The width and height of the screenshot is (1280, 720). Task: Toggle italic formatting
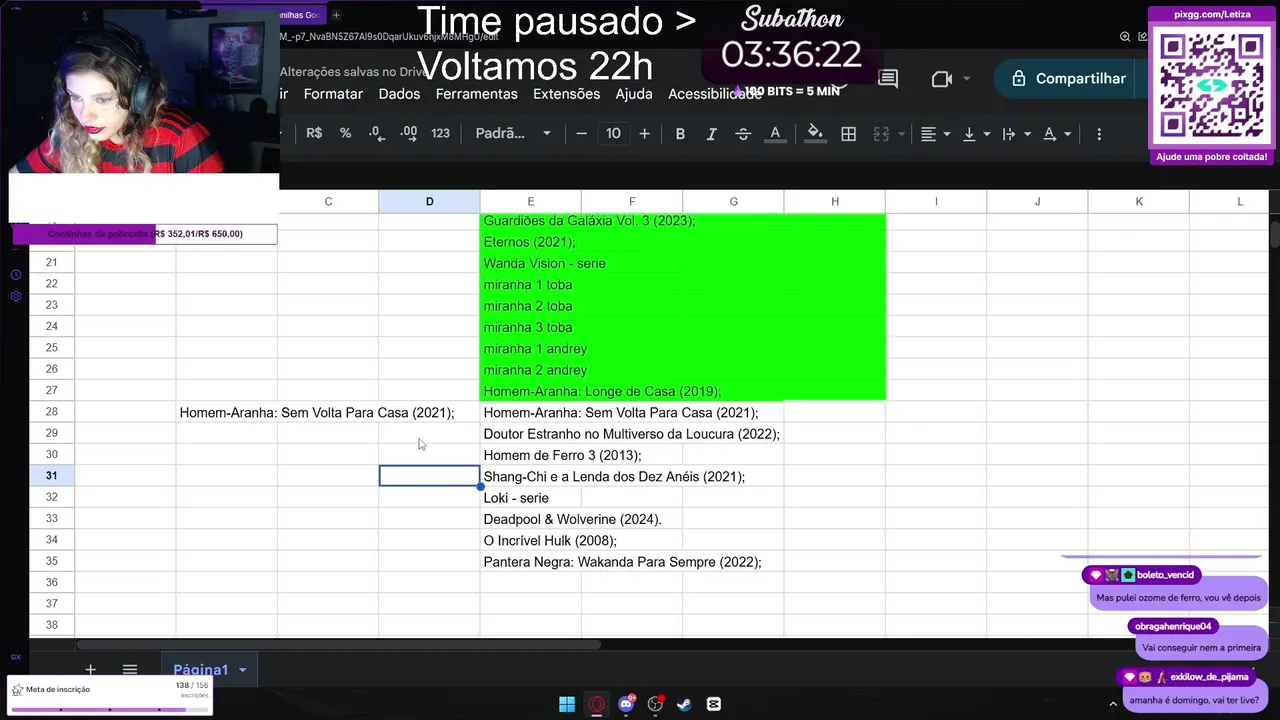click(711, 133)
